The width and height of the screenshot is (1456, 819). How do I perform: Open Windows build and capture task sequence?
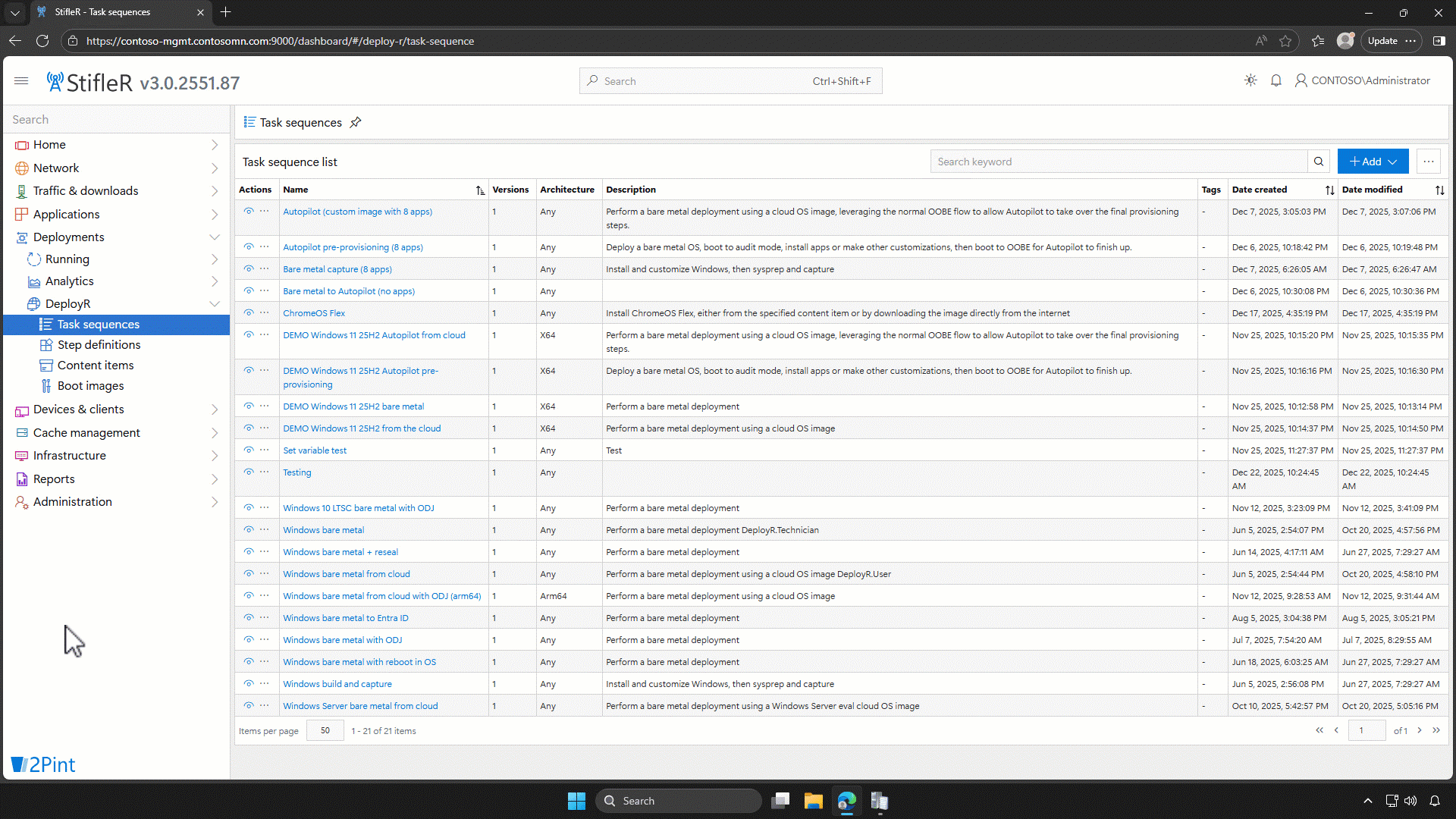[337, 684]
